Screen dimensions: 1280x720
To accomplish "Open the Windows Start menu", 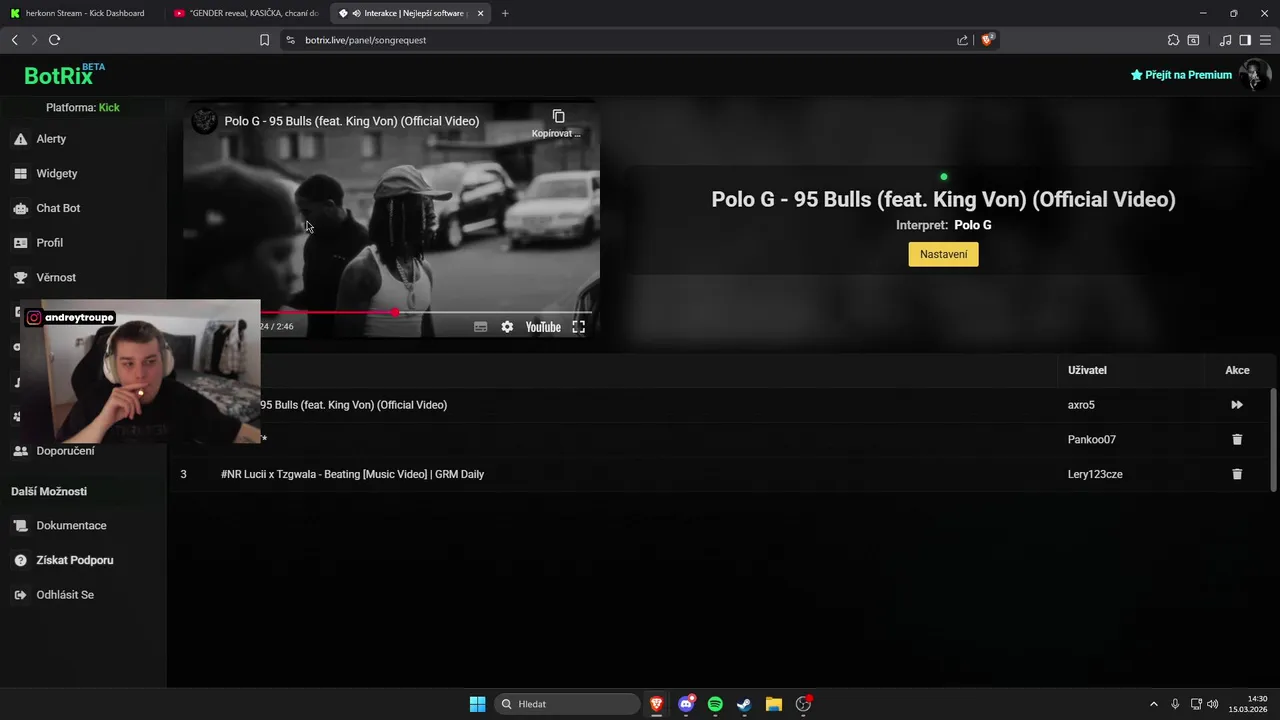I will 477,704.
